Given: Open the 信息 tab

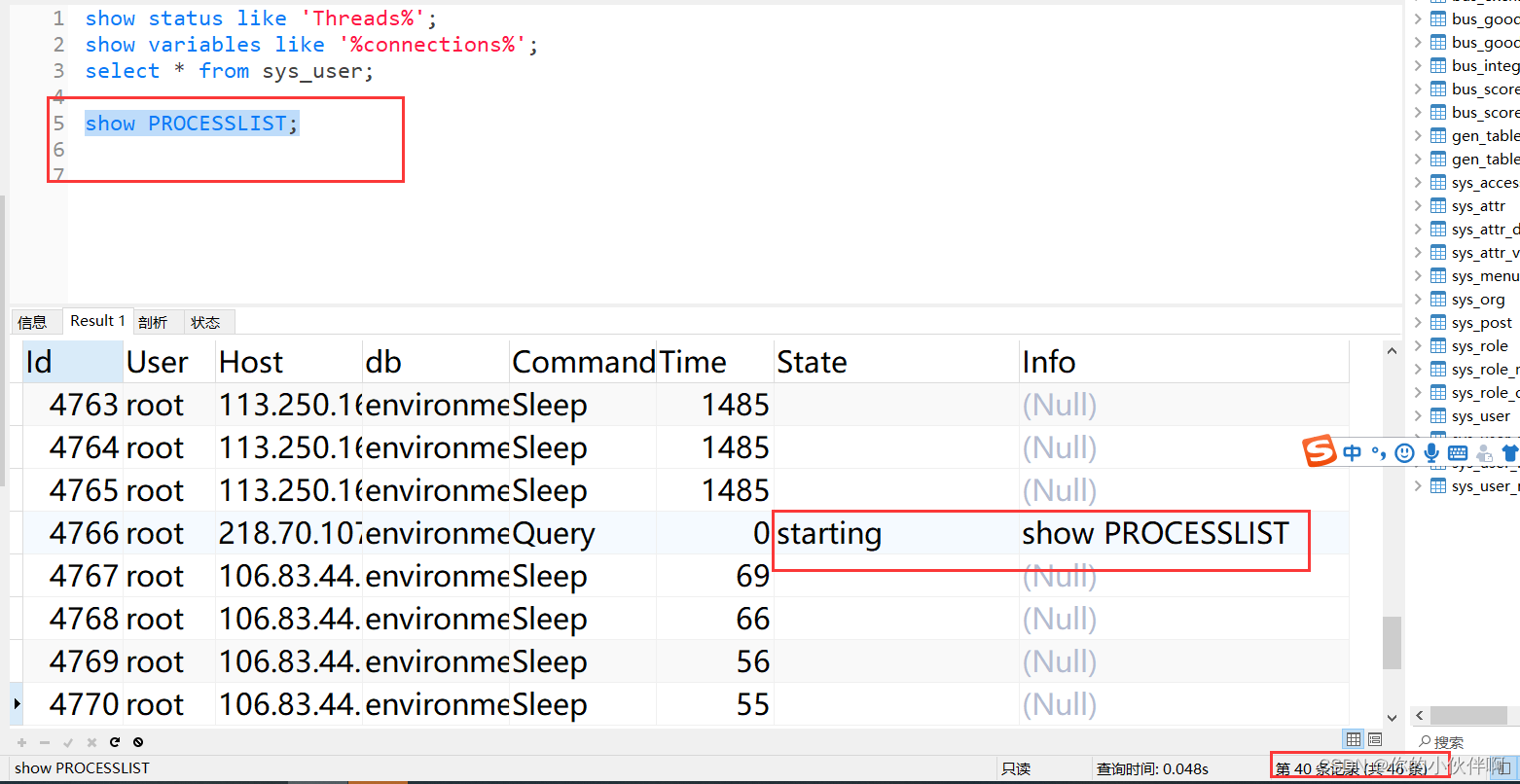Looking at the screenshot, I should [32, 322].
